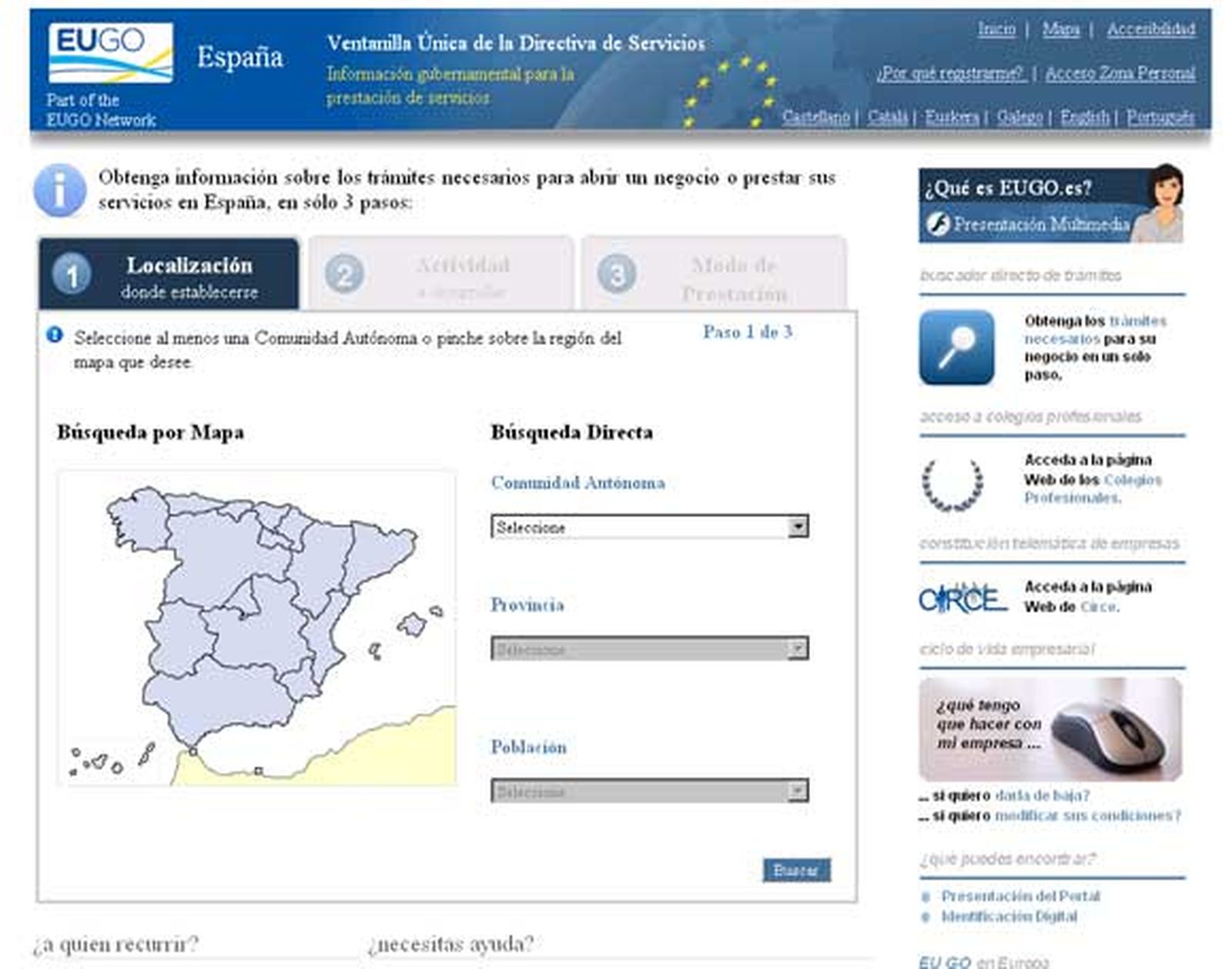The image size is (1232, 969).
Task: Play the Presentación Multimedia flash icon
Action: click(x=937, y=224)
